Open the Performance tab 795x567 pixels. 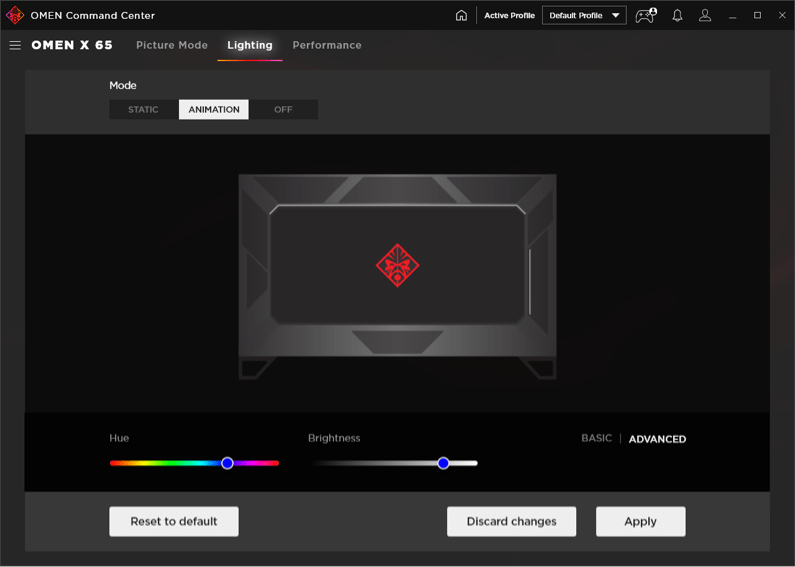pyautogui.click(x=327, y=45)
